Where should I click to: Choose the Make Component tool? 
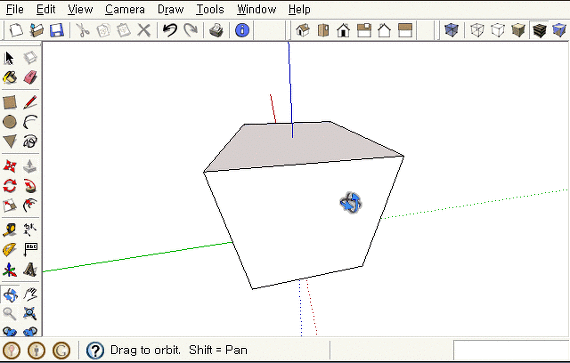coord(30,57)
